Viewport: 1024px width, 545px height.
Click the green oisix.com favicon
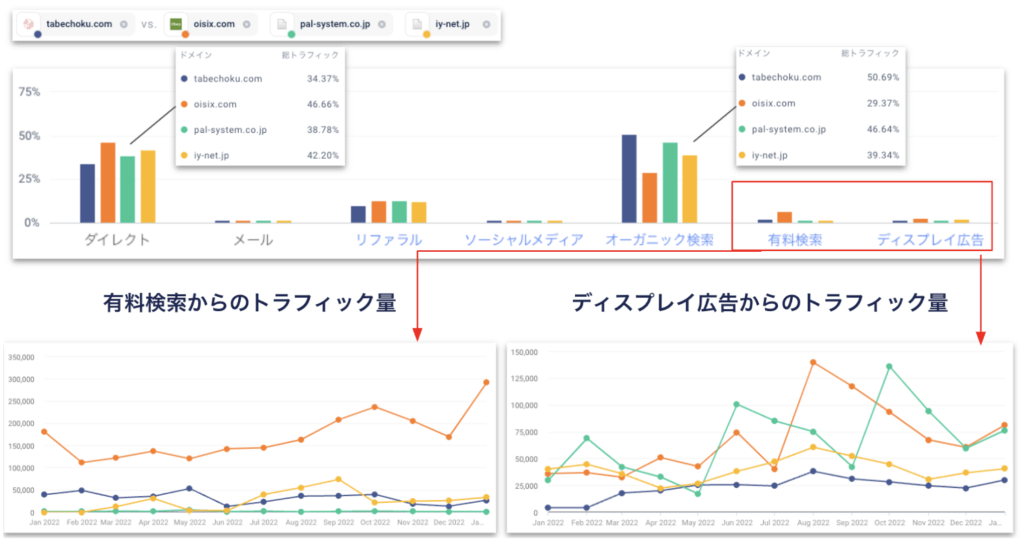pos(176,24)
